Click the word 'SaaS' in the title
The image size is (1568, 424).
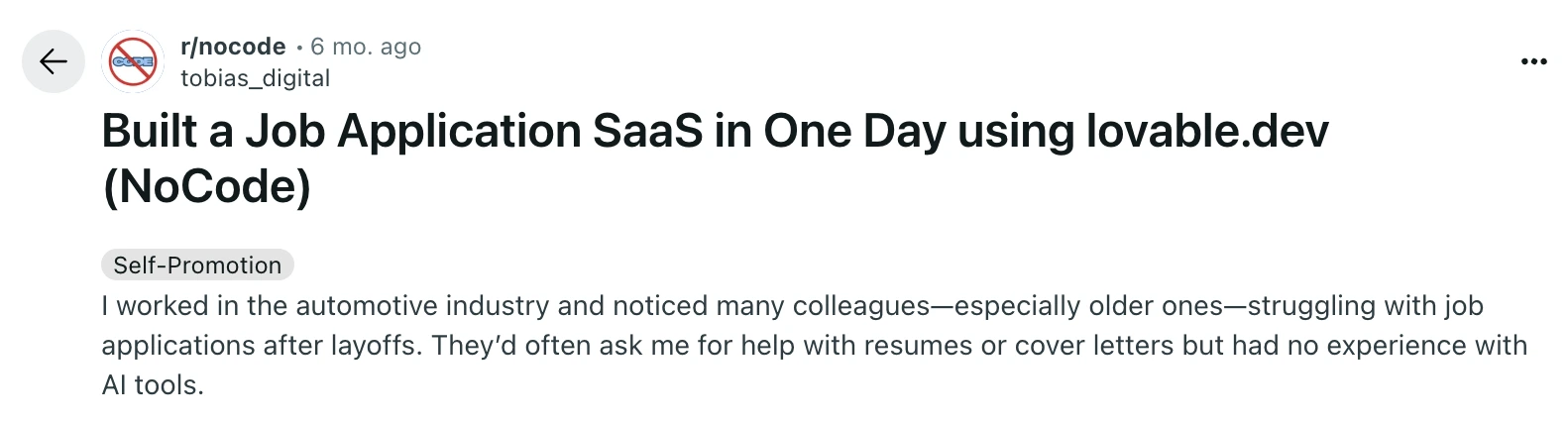pyautogui.click(x=647, y=132)
